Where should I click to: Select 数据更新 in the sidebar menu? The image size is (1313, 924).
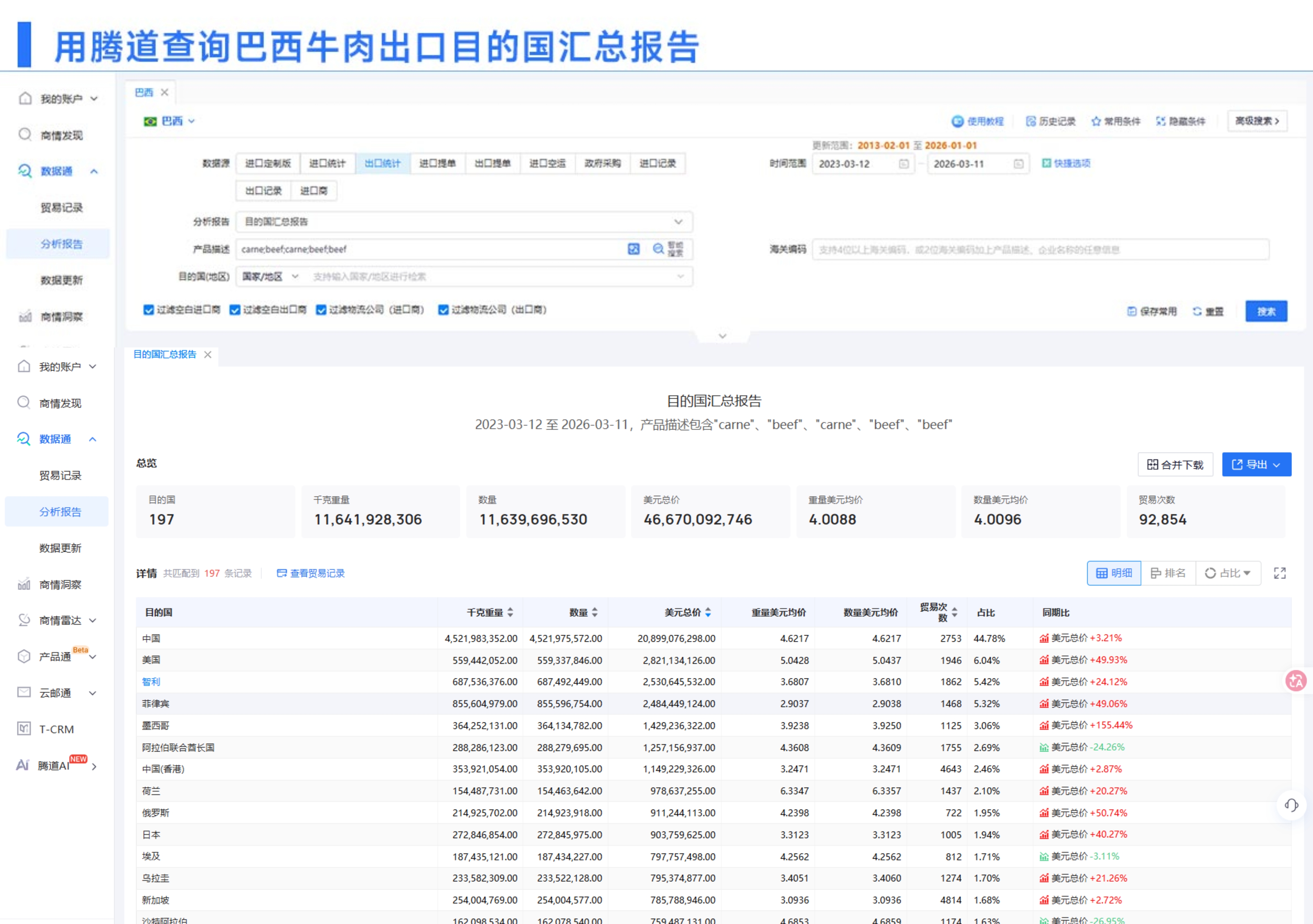[61, 547]
